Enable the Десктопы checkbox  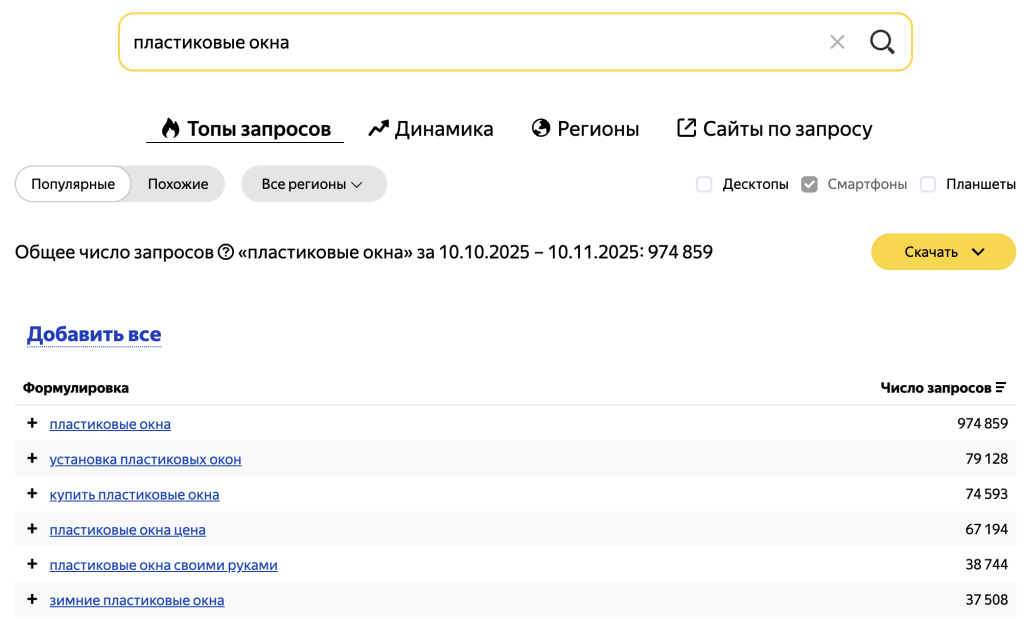click(704, 184)
